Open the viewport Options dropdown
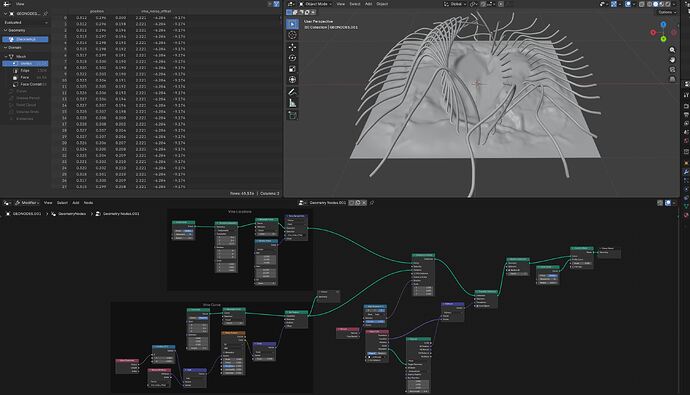 click(x=667, y=12)
